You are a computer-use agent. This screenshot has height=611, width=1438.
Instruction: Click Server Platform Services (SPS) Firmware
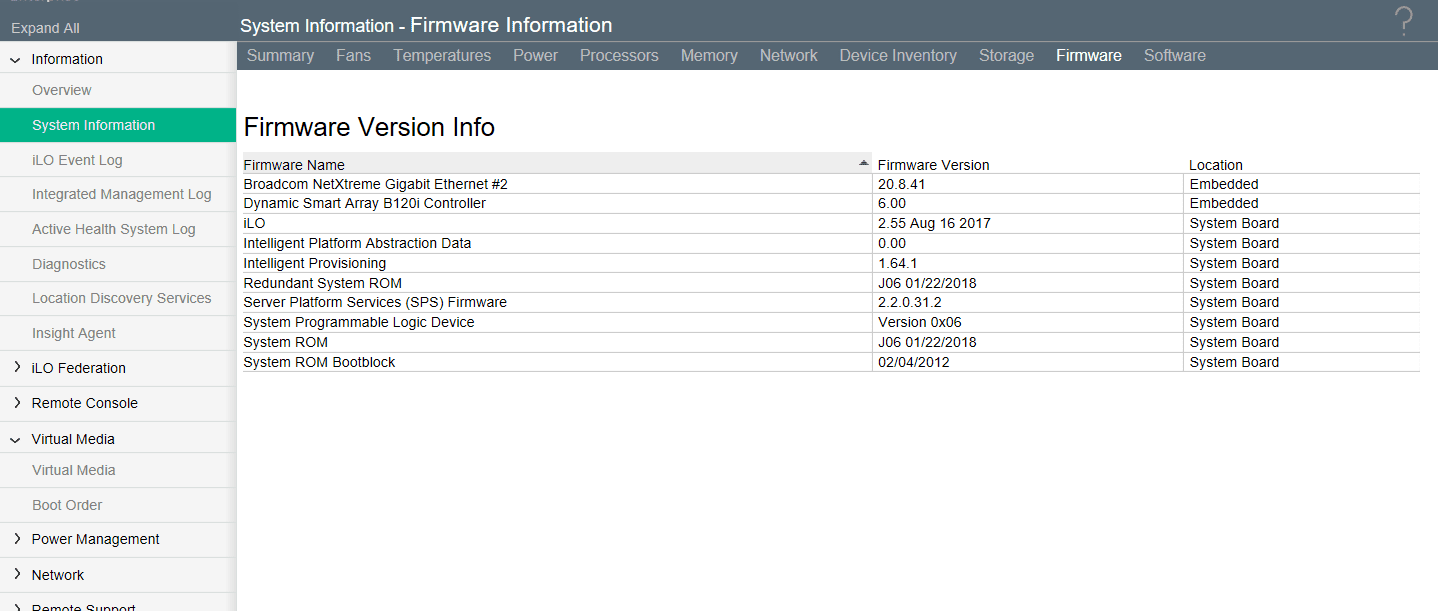click(x=375, y=302)
